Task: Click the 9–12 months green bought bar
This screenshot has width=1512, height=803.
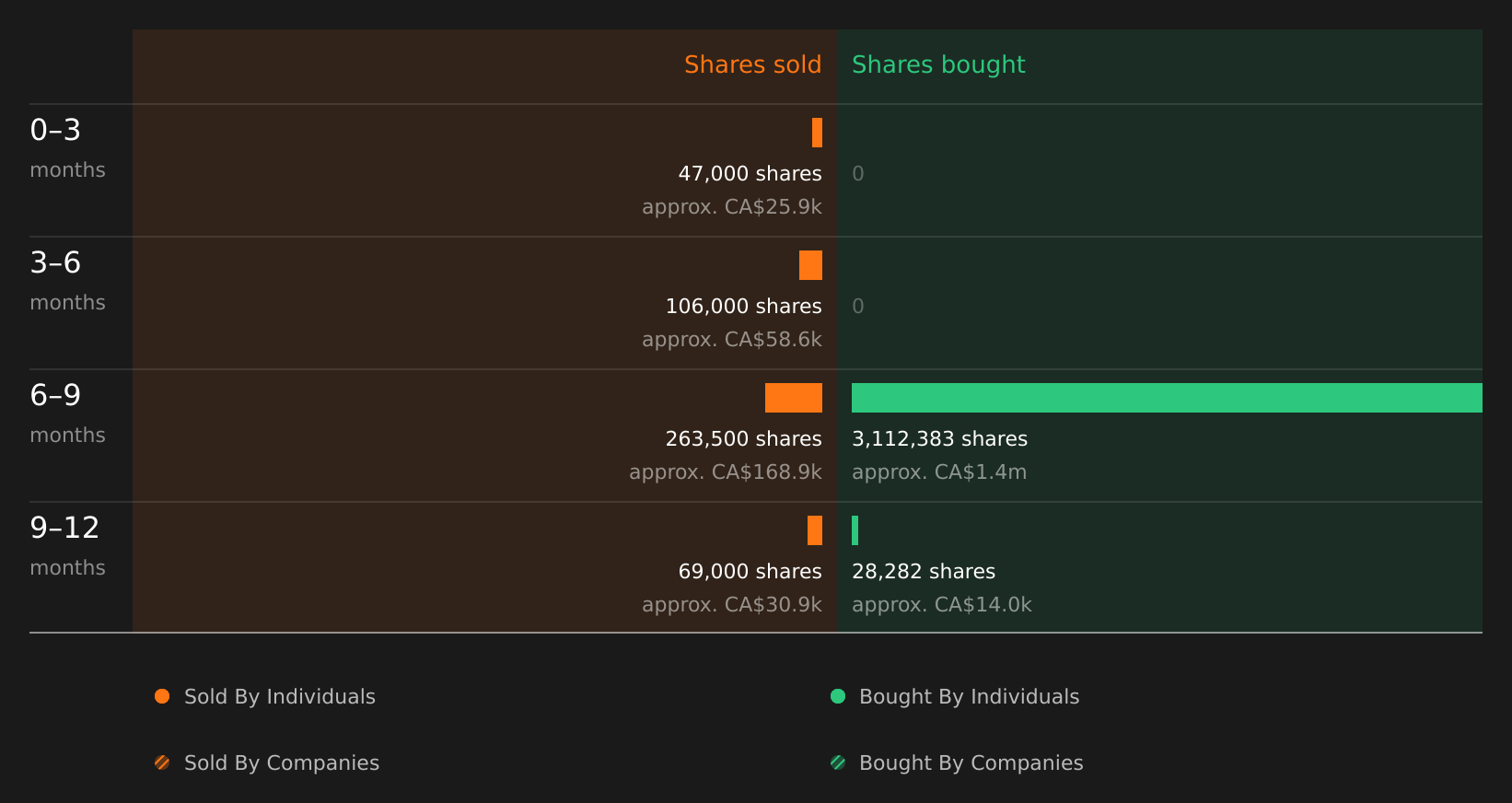Action: click(855, 530)
